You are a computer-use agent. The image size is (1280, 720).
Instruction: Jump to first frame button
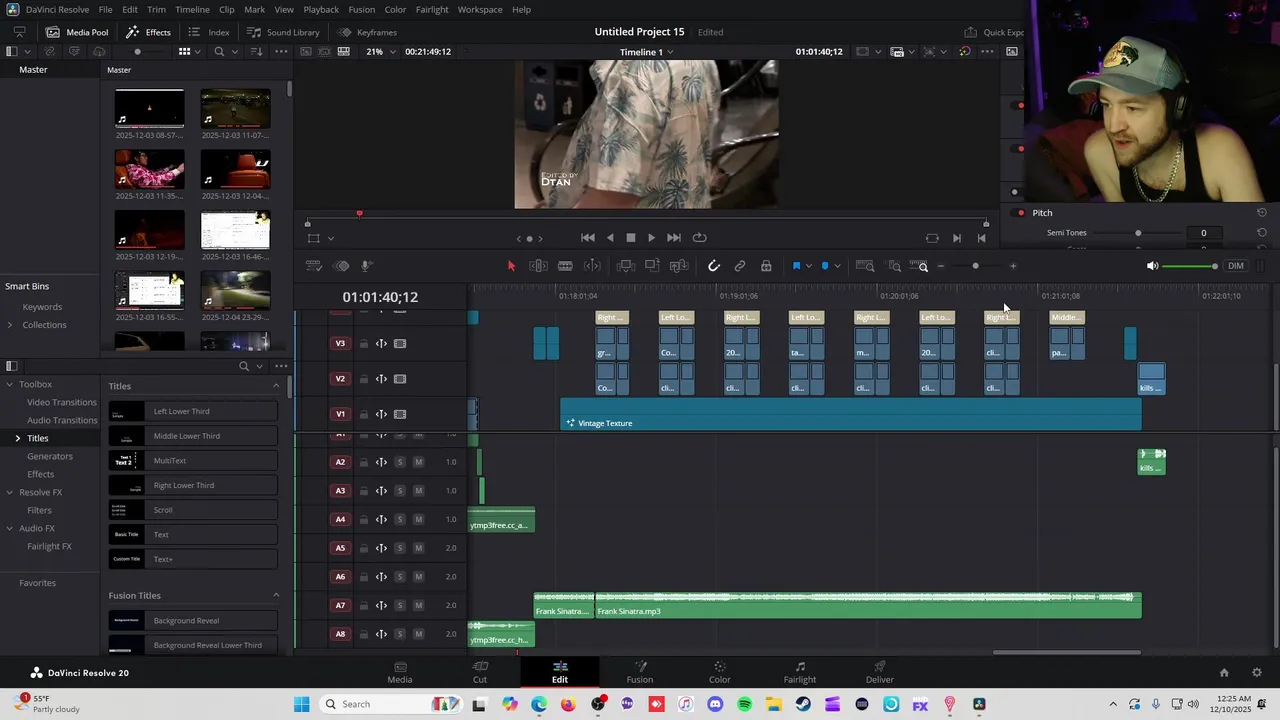pos(588,238)
